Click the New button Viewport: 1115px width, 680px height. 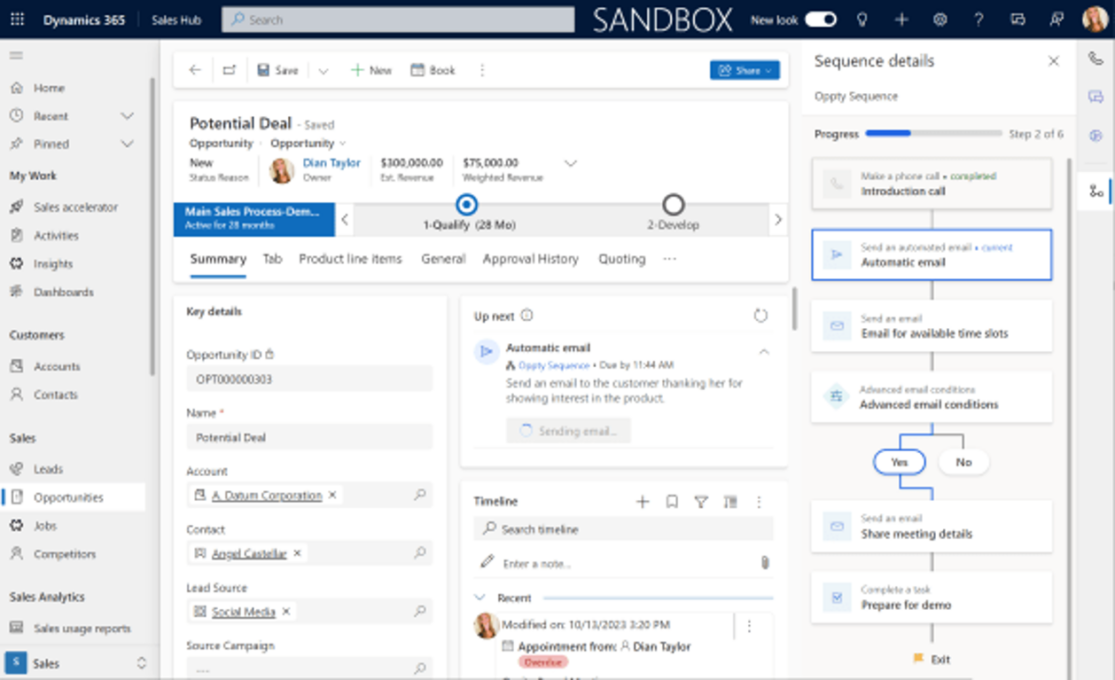point(371,70)
